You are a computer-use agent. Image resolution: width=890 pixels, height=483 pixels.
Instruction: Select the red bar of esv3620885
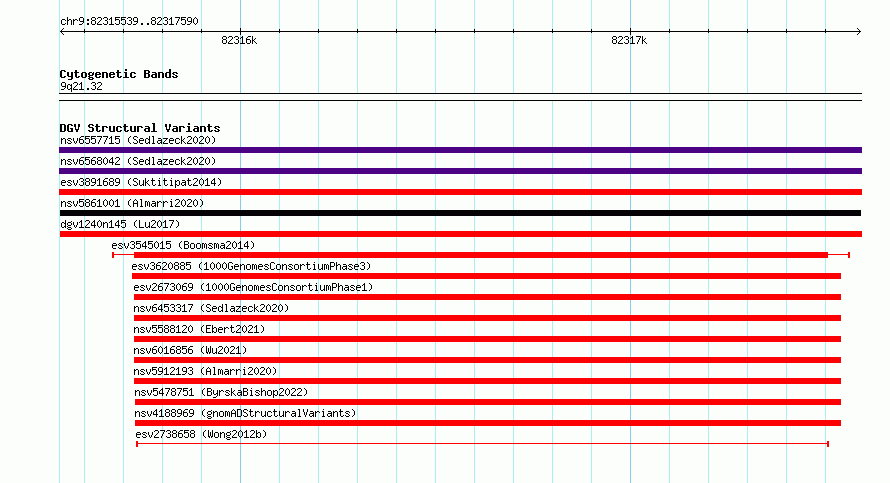point(486,276)
